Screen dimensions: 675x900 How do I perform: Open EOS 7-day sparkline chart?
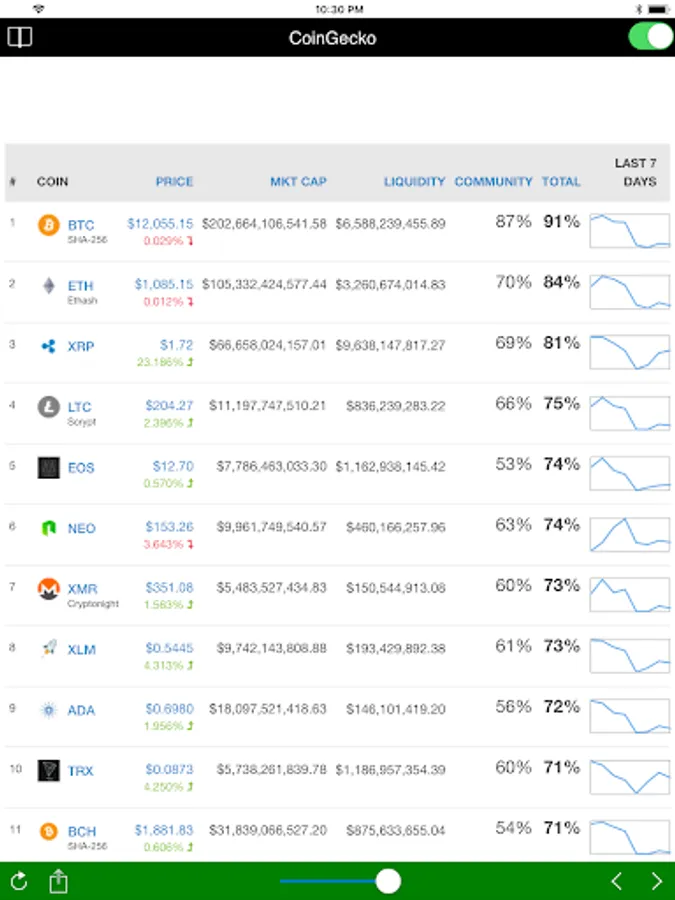(630, 474)
